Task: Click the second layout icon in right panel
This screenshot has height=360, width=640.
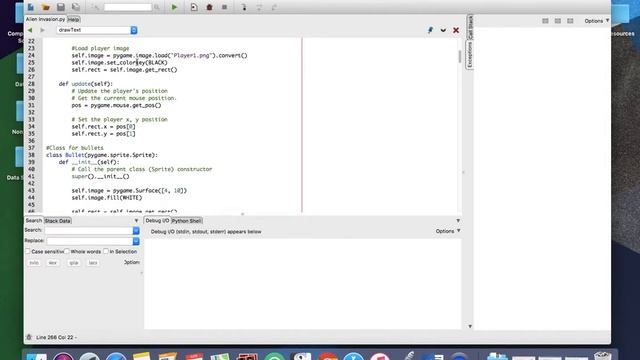Action: [x=558, y=21]
